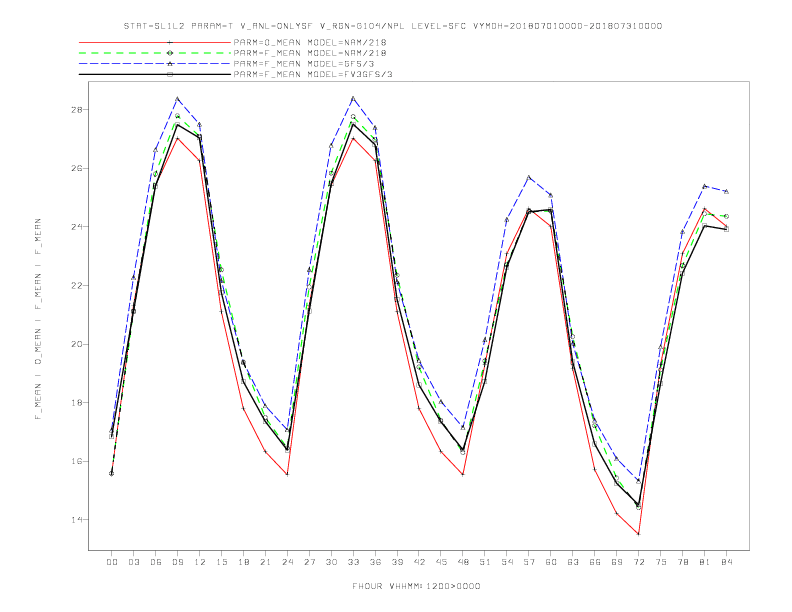Image resolution: width=792 pixels, height=612 pixels.
Task: Click x-axis forecast hour label 03
Action: click(134, 562)
